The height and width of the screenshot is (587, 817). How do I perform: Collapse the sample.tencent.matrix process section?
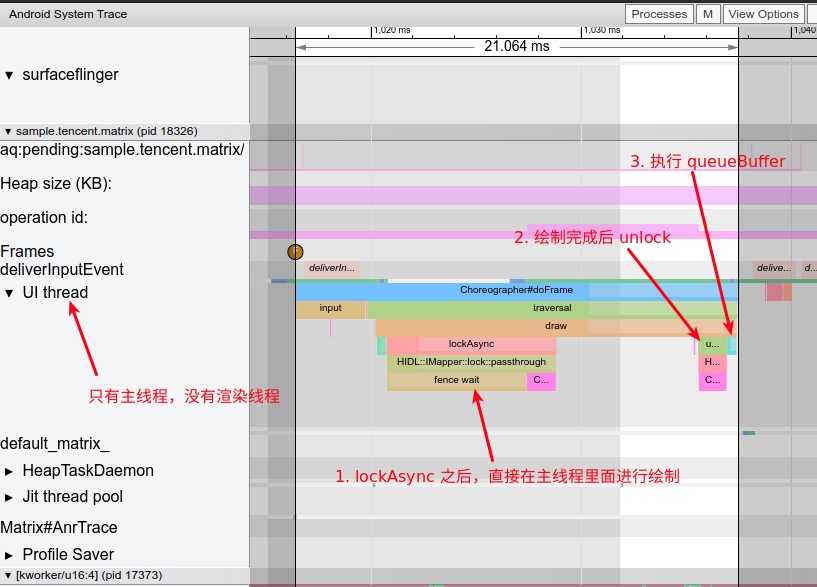tap(8, 131)
